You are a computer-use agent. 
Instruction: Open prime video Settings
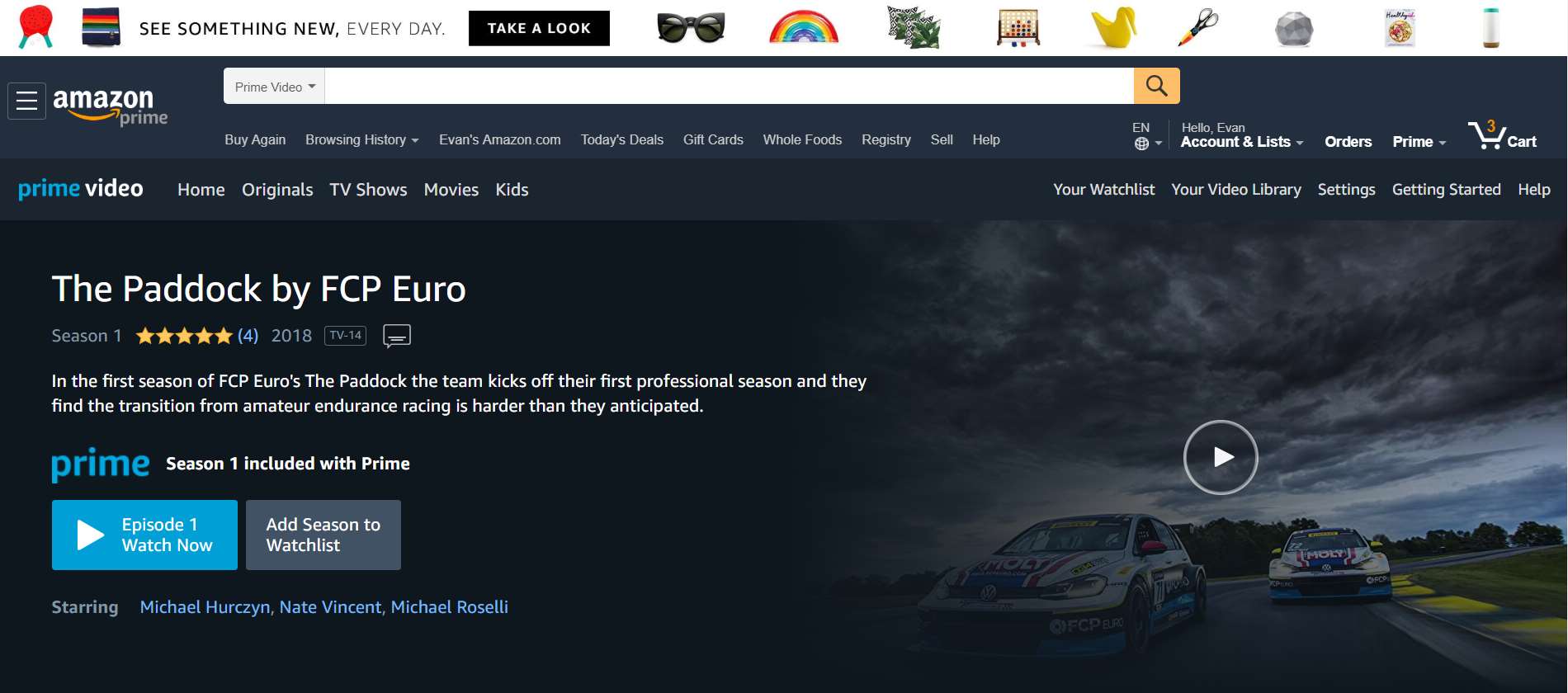click(1346, 190)
